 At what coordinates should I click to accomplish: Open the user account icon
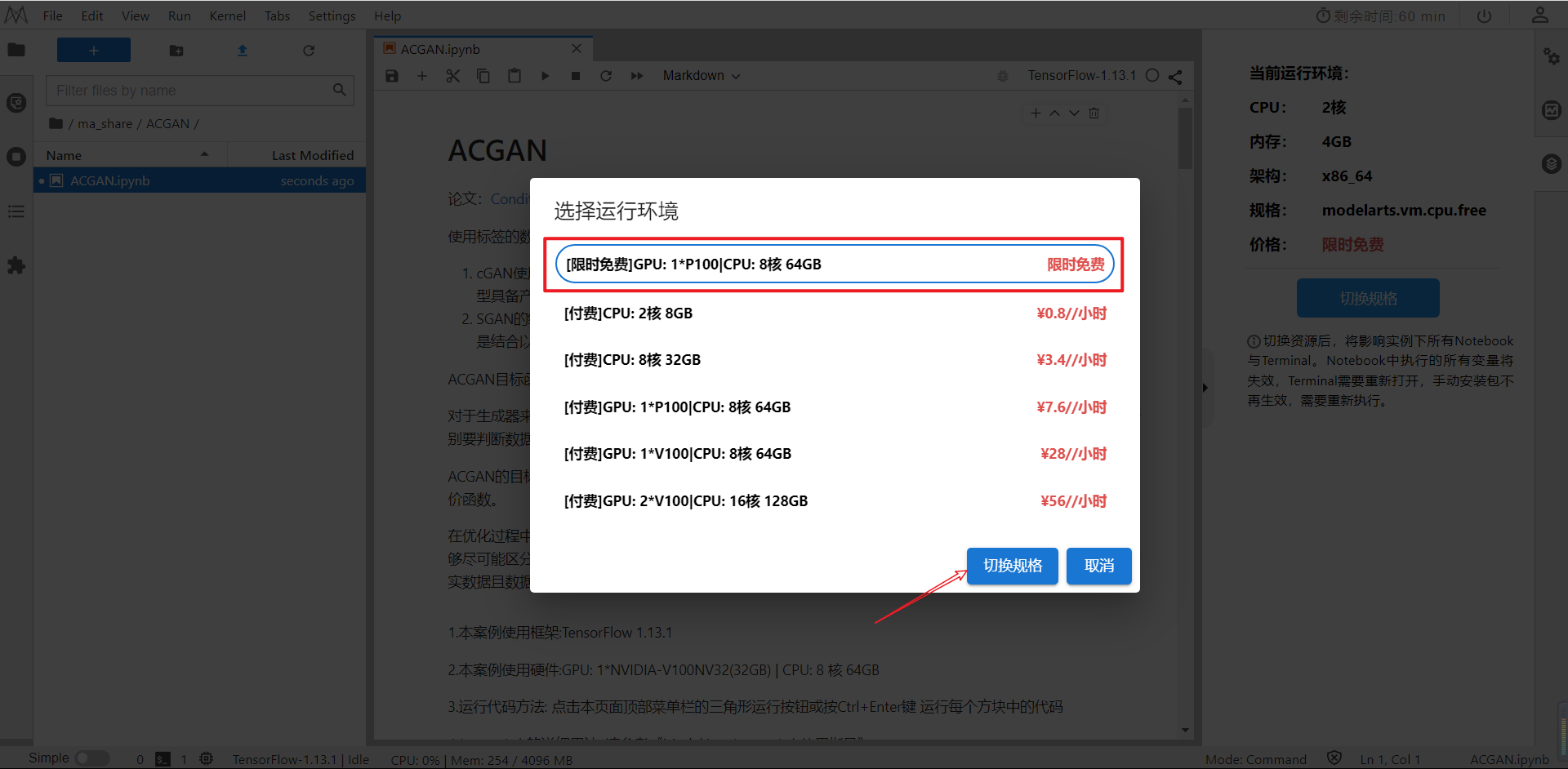[1540, 16]
